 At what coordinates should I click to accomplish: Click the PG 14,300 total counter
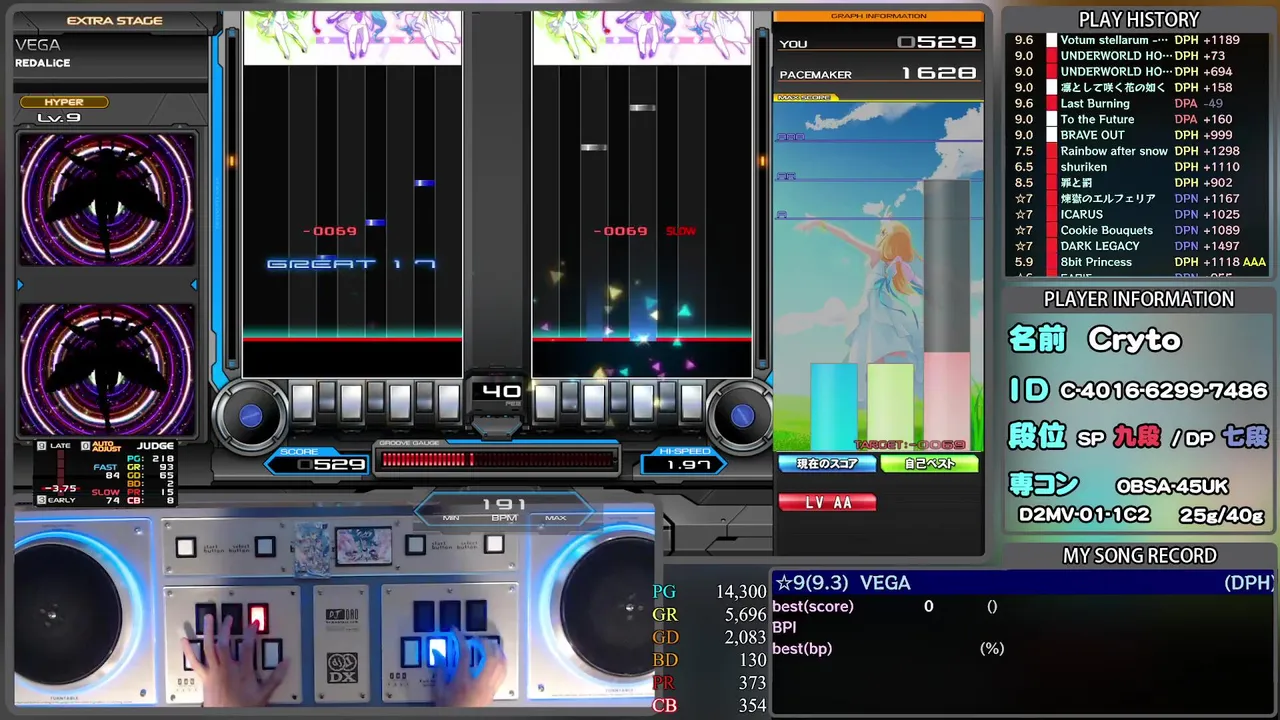click(709, 592)
